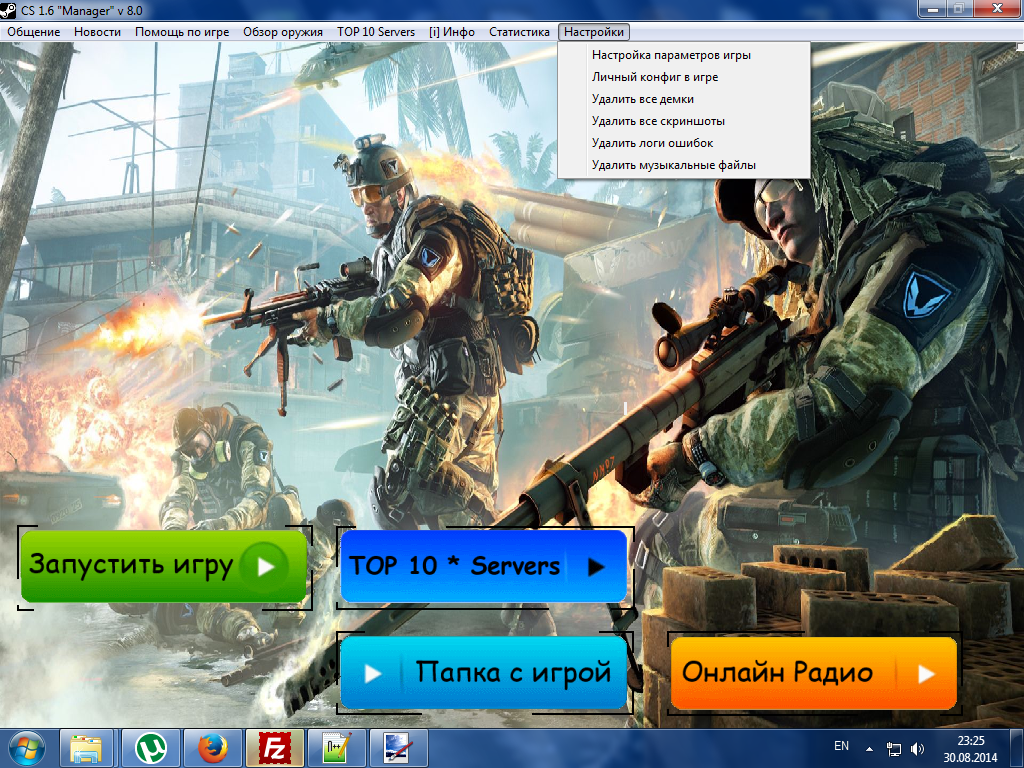Open the TOP 10 Servers menu
The width and height of the screenshot is (1024, 768).
point(376,32)
